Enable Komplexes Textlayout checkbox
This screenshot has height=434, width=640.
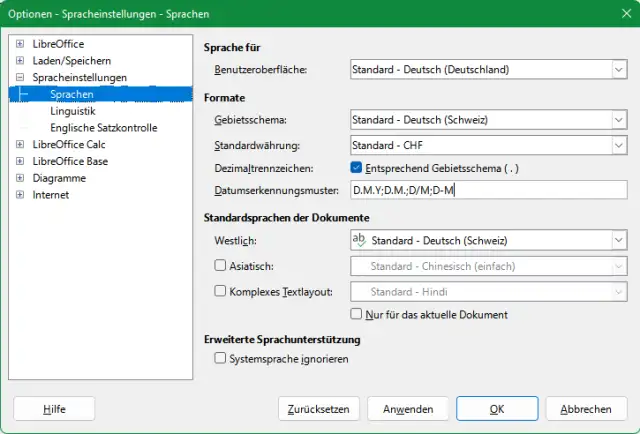coord(221,292)
